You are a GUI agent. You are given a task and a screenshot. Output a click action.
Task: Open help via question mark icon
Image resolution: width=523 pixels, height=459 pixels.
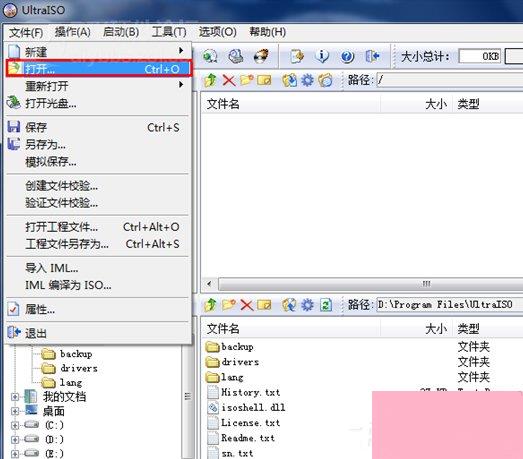[x=347, y=56]
